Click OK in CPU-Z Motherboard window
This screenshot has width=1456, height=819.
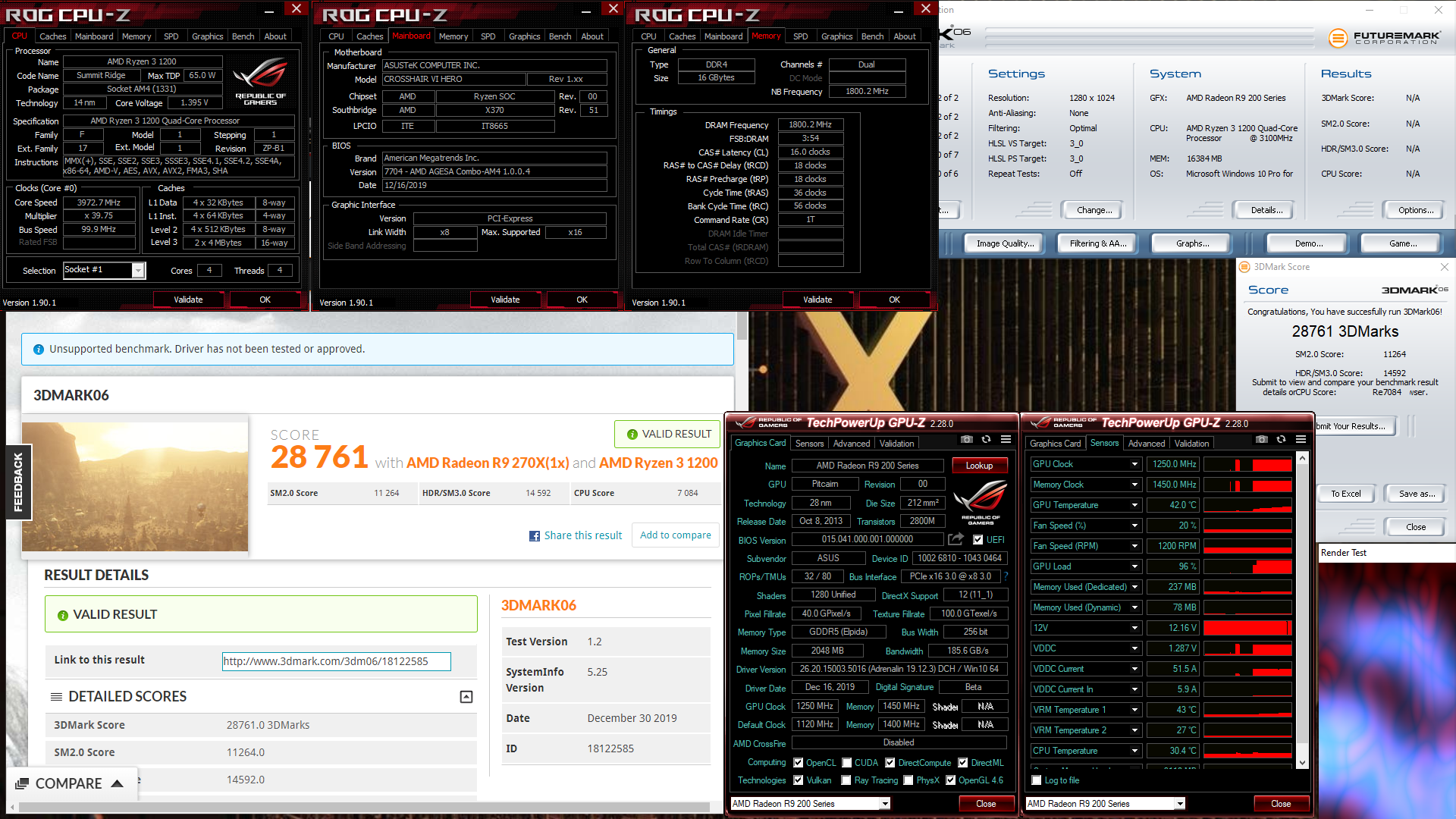click(x=582, y=300)
